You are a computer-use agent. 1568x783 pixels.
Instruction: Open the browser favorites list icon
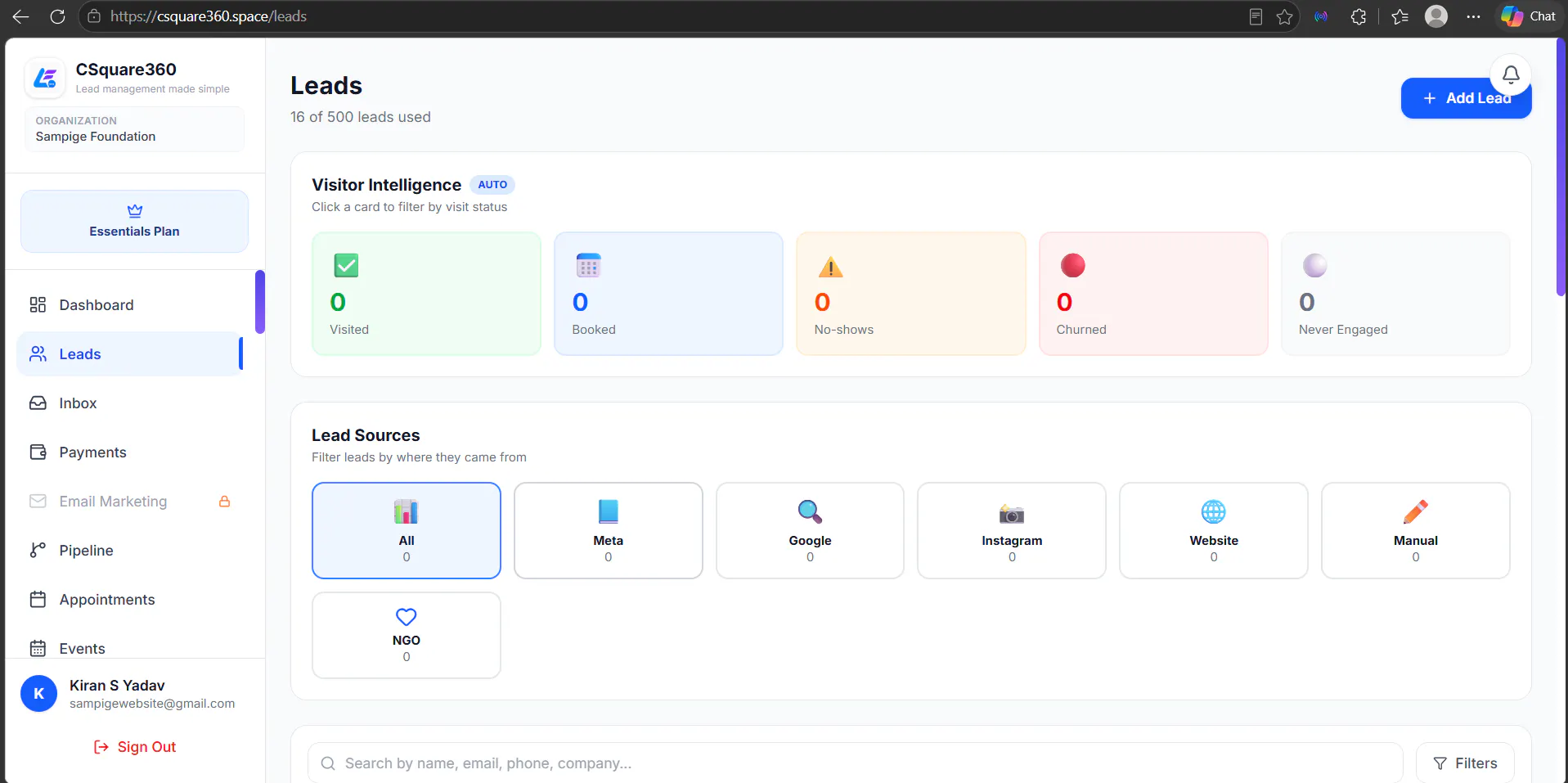[1400, 16]
